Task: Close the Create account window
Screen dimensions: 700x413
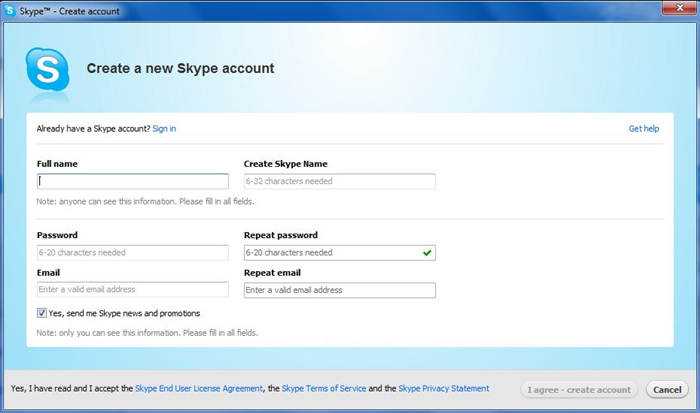Action: [x=679, y=8]
